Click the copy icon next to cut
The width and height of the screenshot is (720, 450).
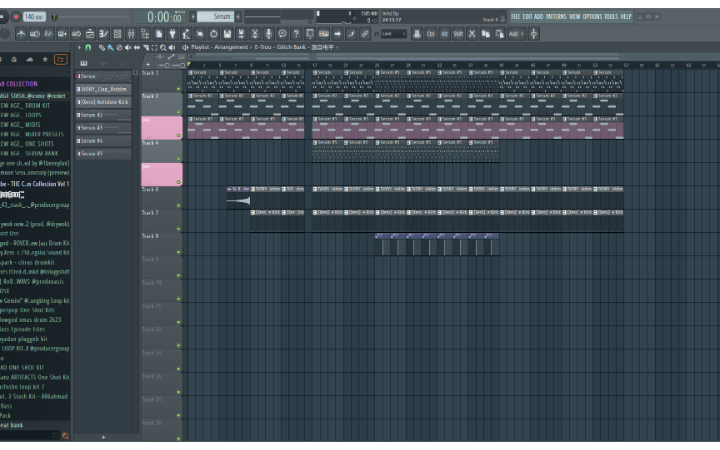tap(485, 34)
